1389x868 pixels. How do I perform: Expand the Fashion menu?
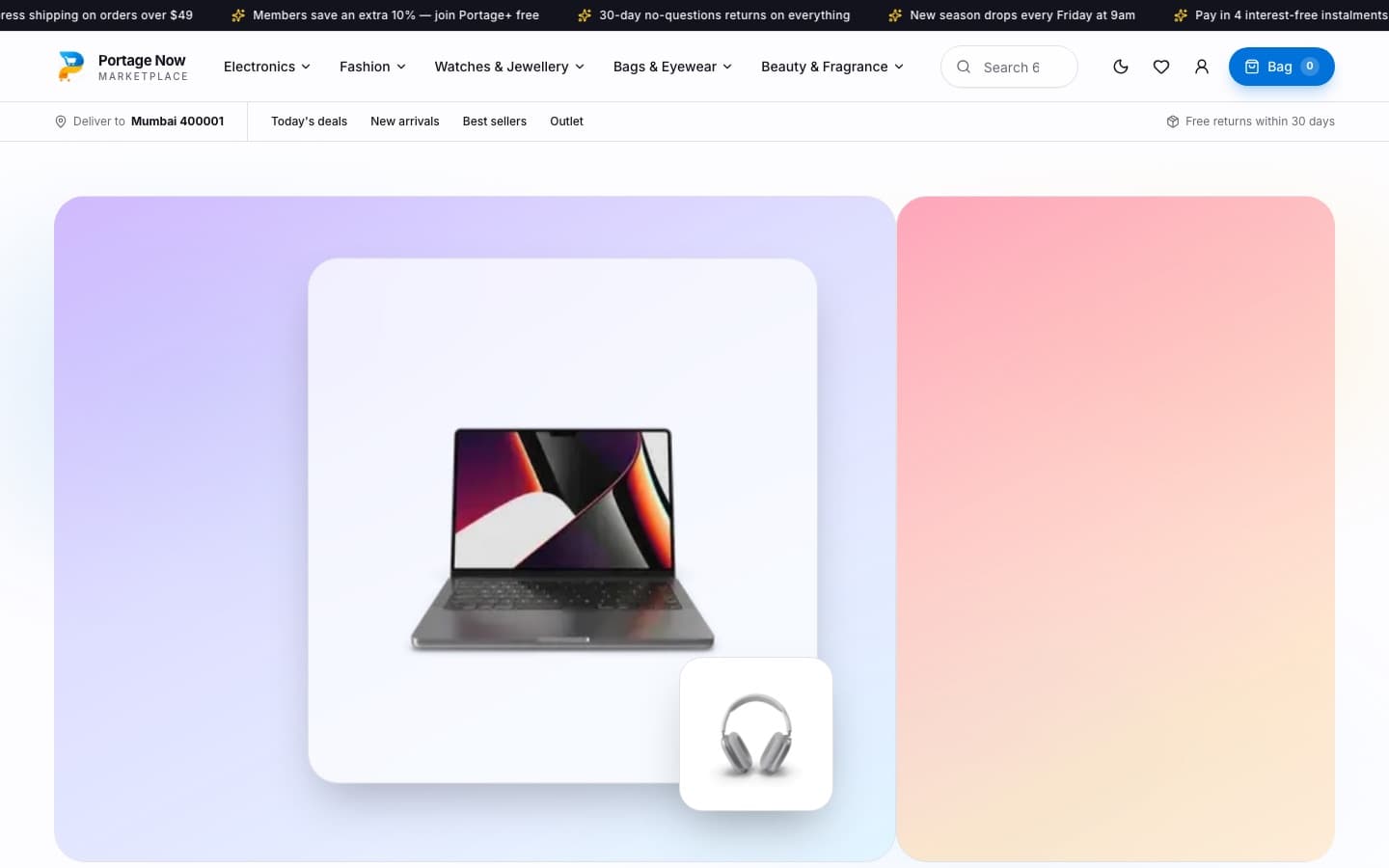point(372,67)
